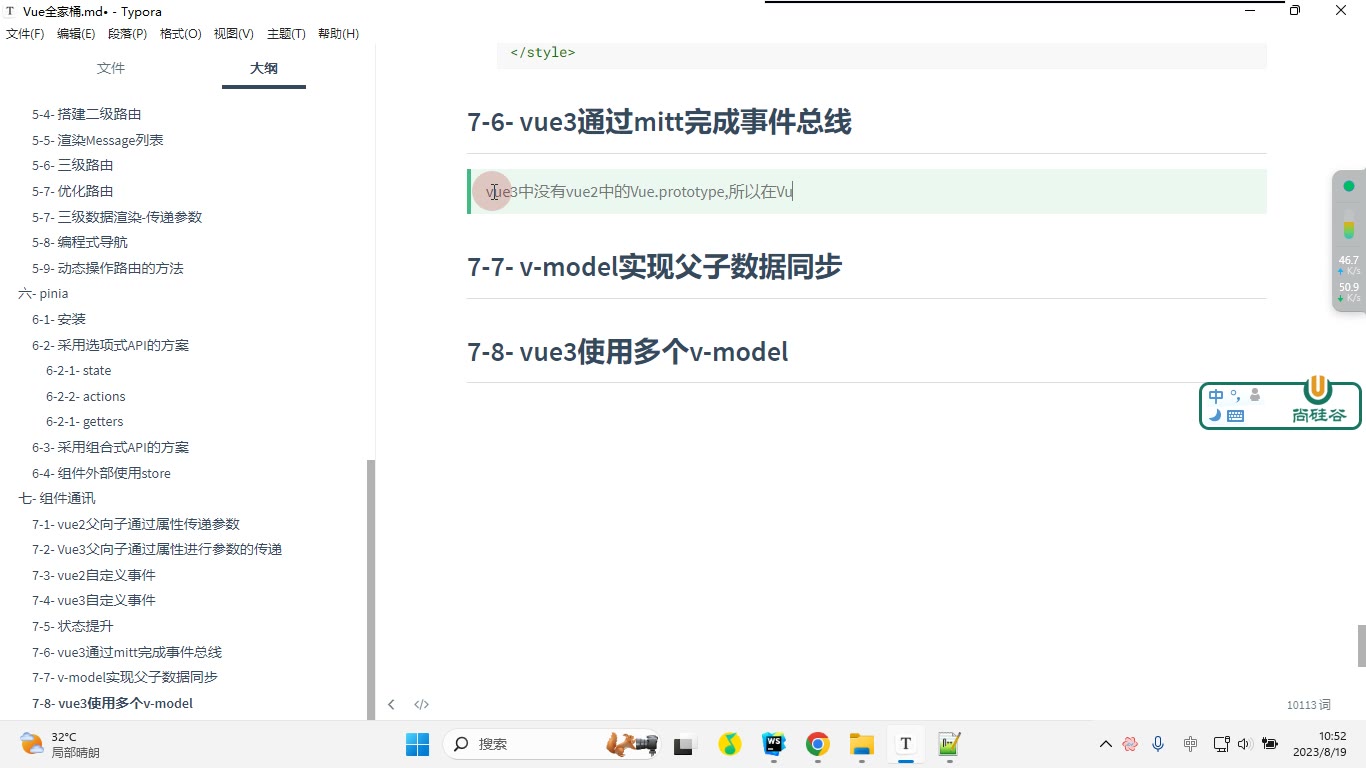Open the 主题(T) menu
The width and height of the screenshot is (1366, 768).
286,34
